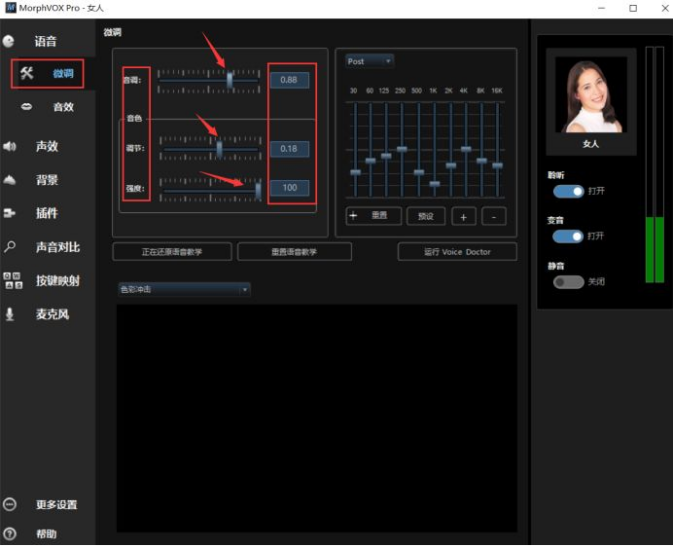Open the Post equalizer dropdown

point(369,61)
